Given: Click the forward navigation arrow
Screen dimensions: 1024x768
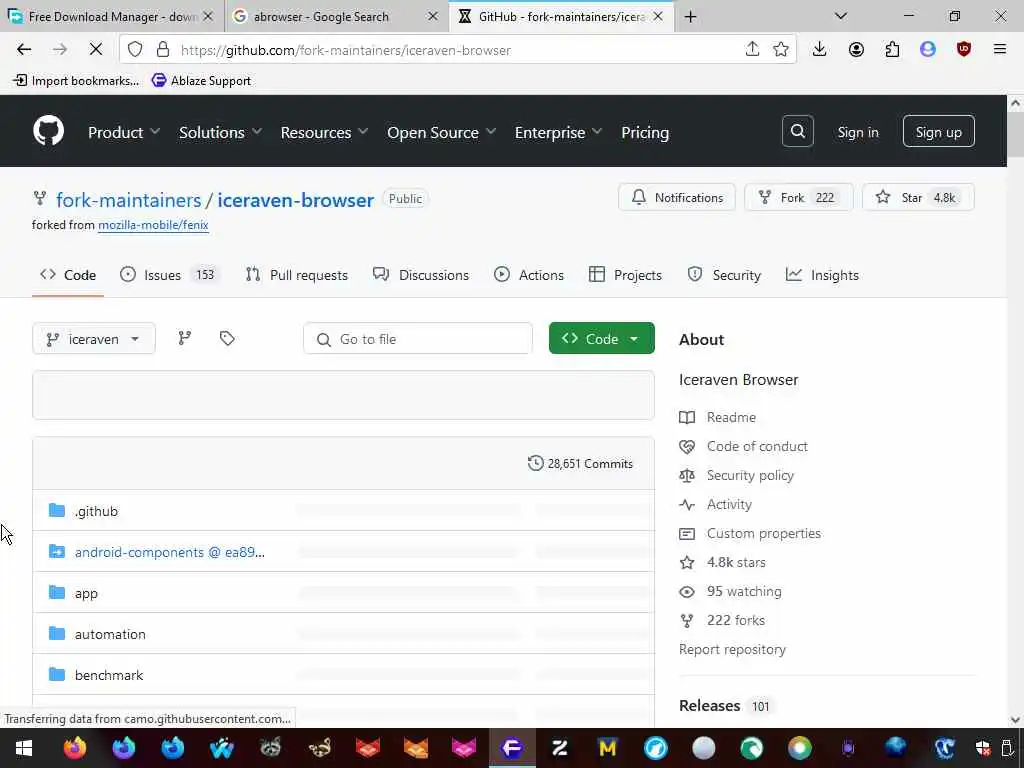Looking at the screenshot, I should [59, 50].
